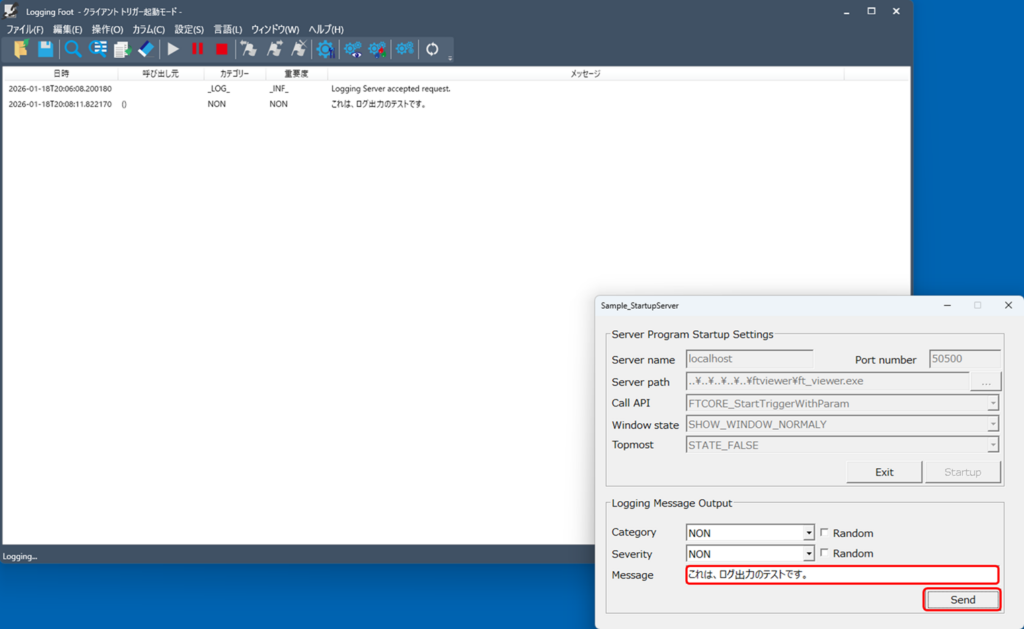Click the Exit button
The width and height of the screenshot is (1024, 629).
884,472
